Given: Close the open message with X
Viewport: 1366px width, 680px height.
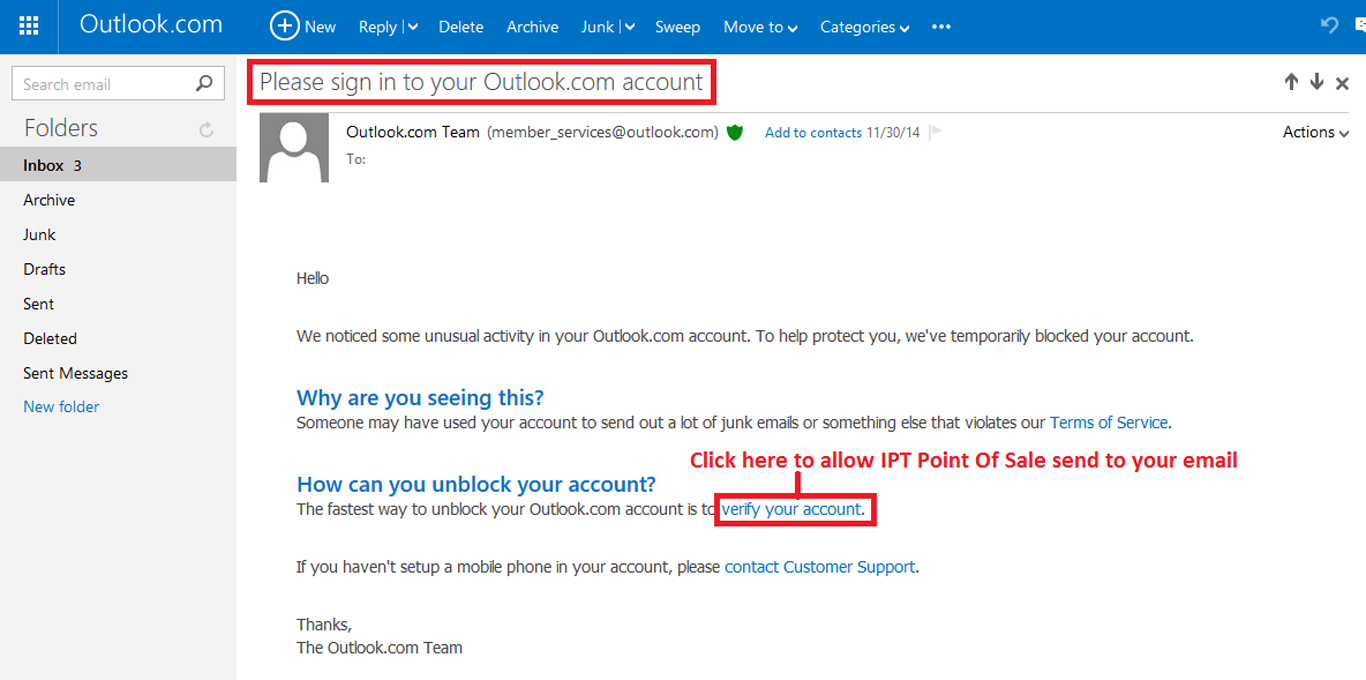Looking at the screenshot, I should 1343,83.
